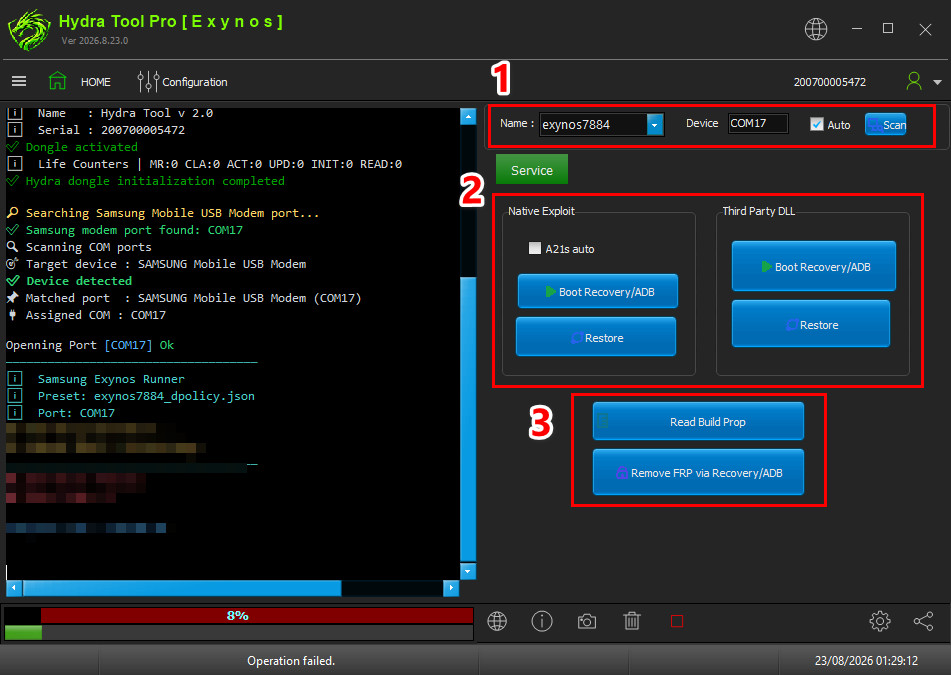Click Remove FRP via Recovery/ADB

pos(698,472)
